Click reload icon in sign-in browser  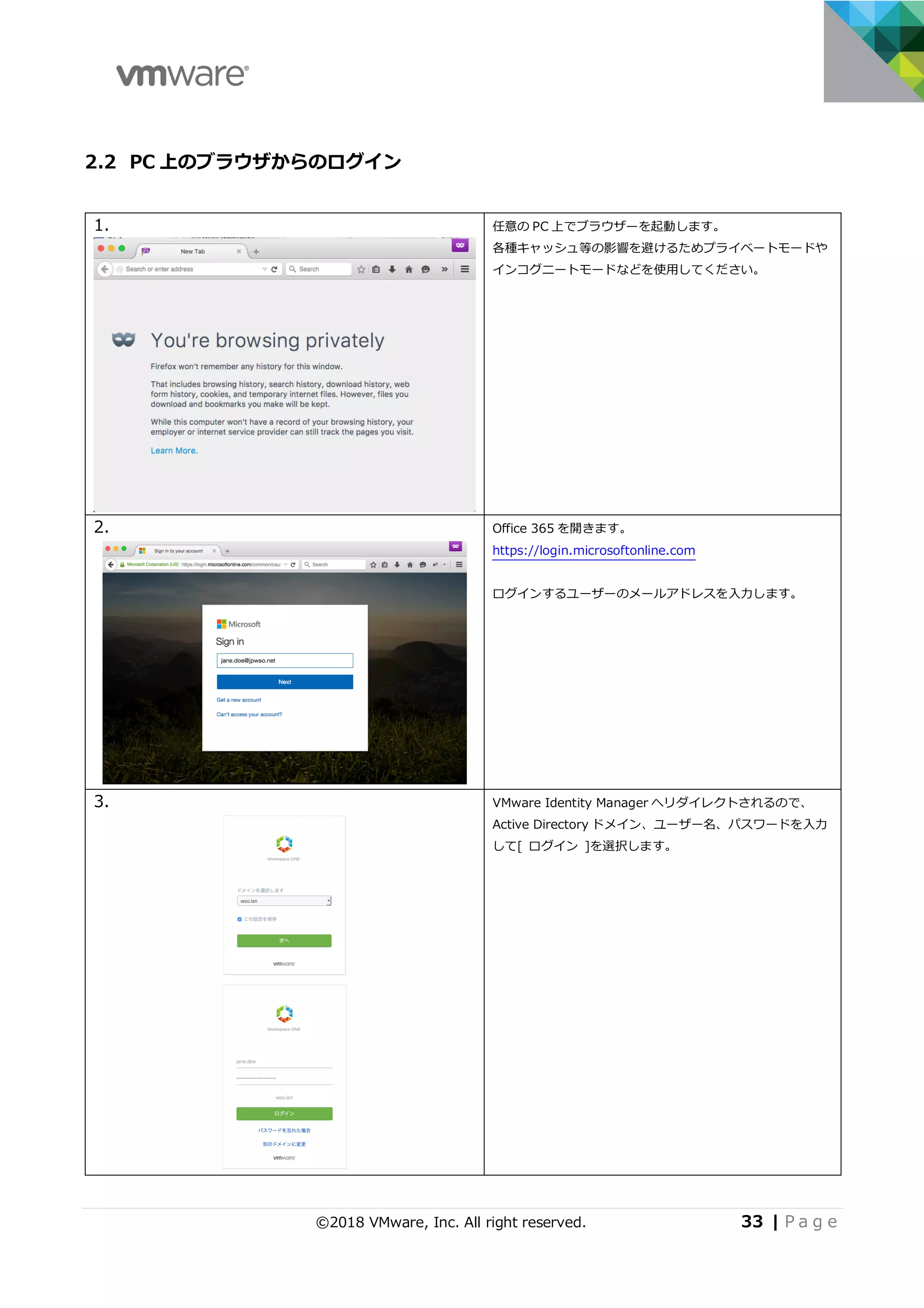293,565
